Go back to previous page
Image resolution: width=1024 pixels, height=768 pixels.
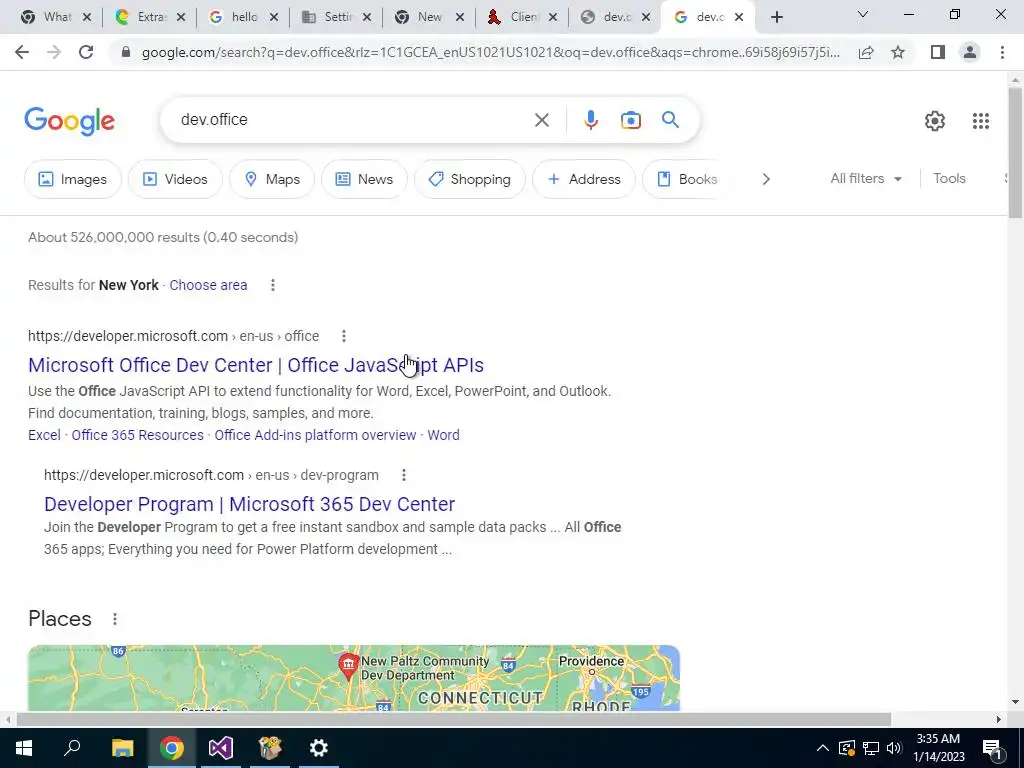click(22, 52)
